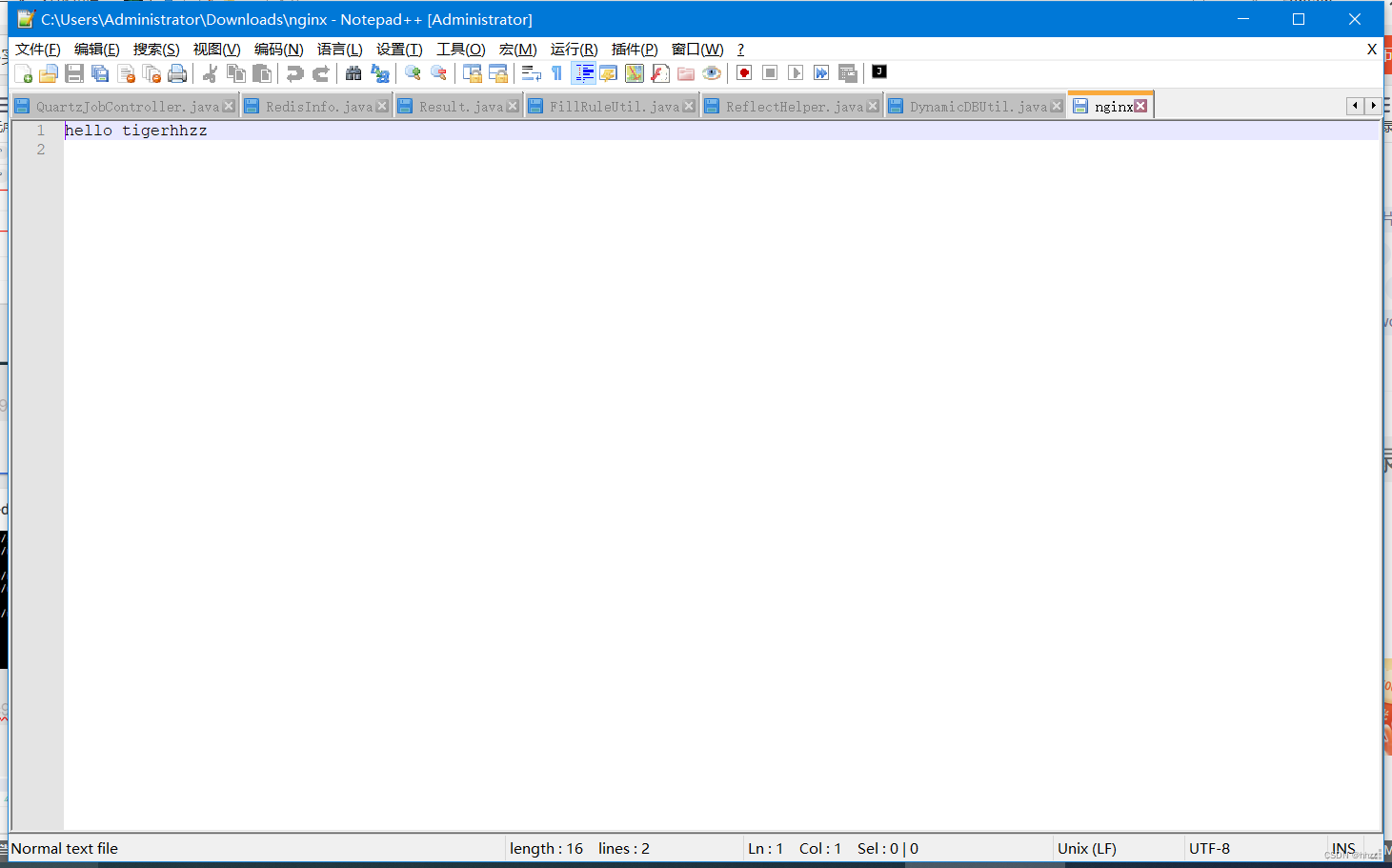Undo the last action via toolbar

pos(295,73)
